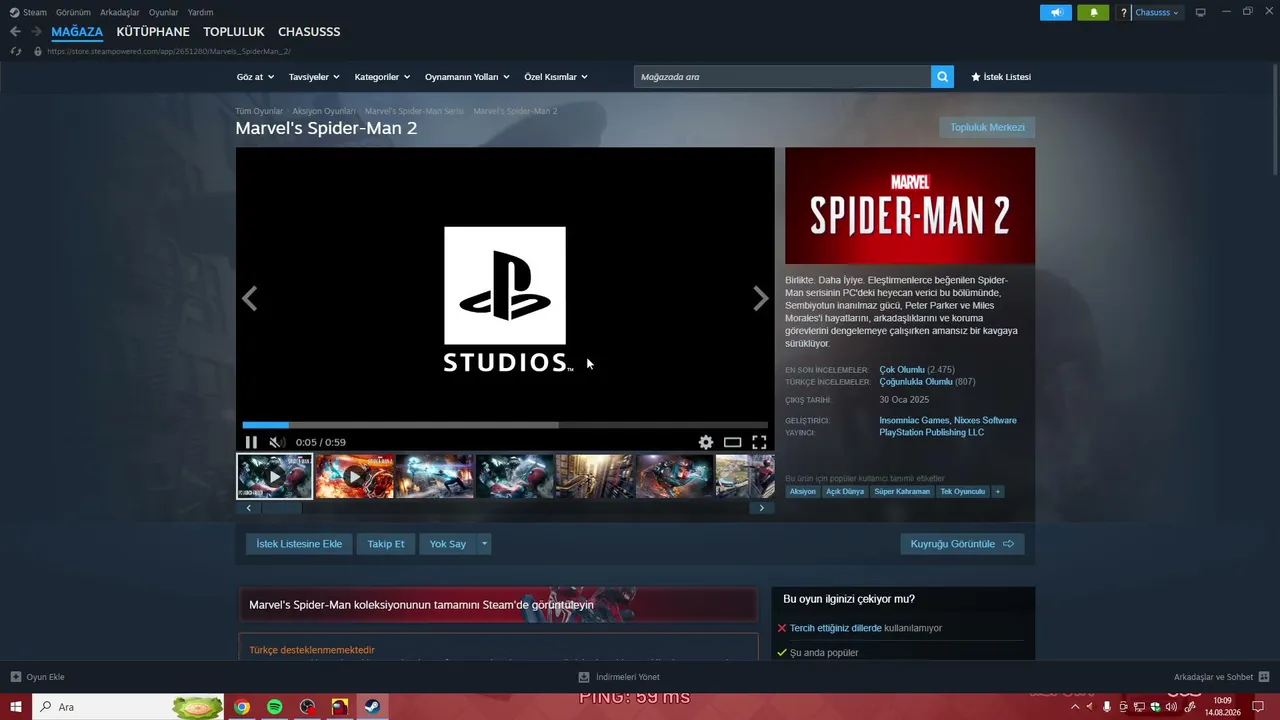
Task: Go to the MAĞAZA tab
Action: (77, 32)
